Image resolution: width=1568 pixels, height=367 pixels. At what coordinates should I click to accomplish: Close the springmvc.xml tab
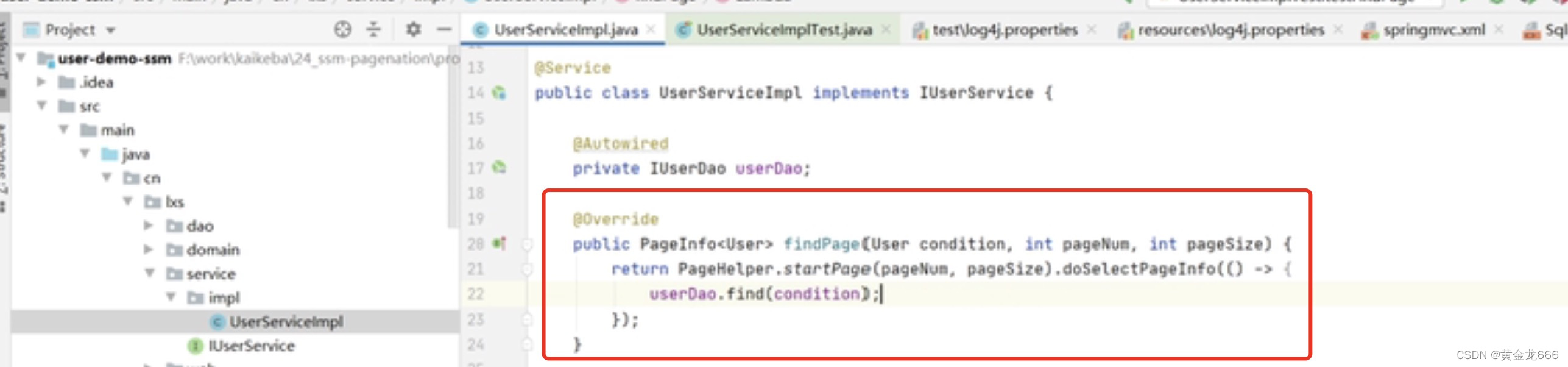click(1499, 29)
